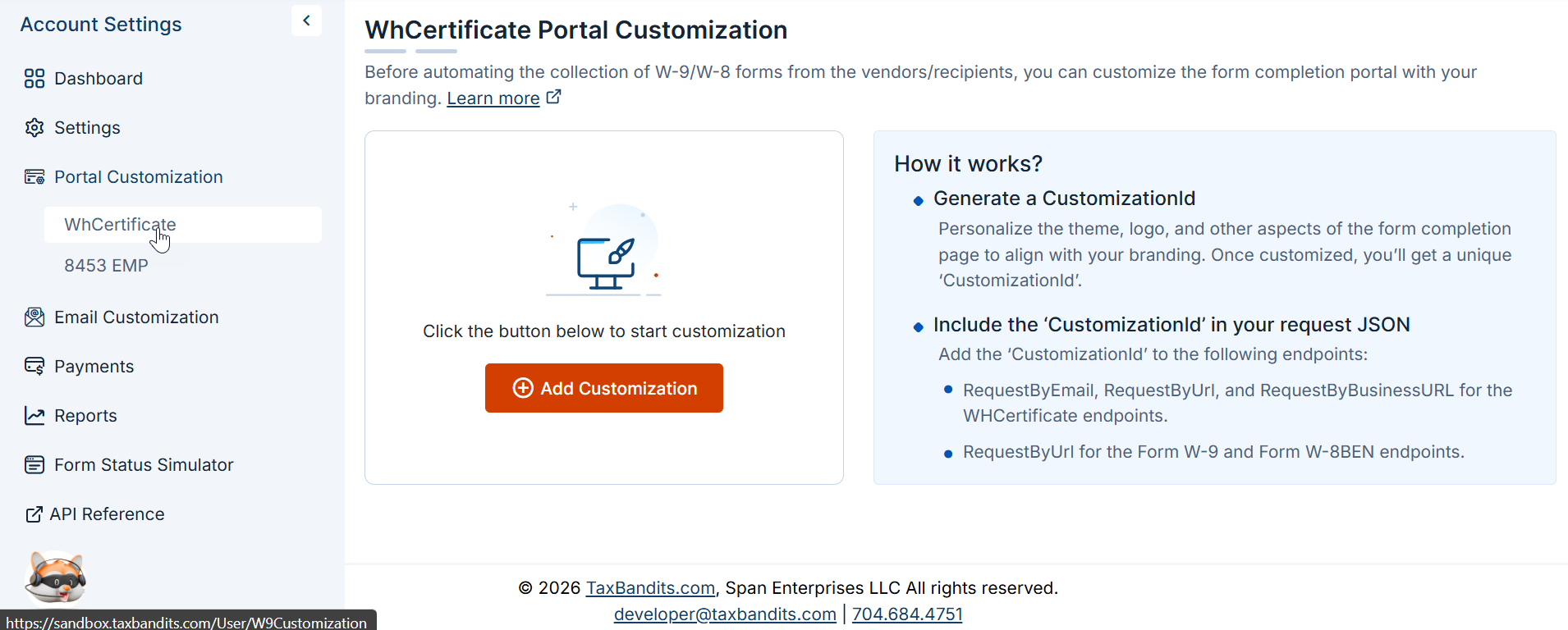Click the Portal Customization icon
1568x630 pixels.
(34, 177)
